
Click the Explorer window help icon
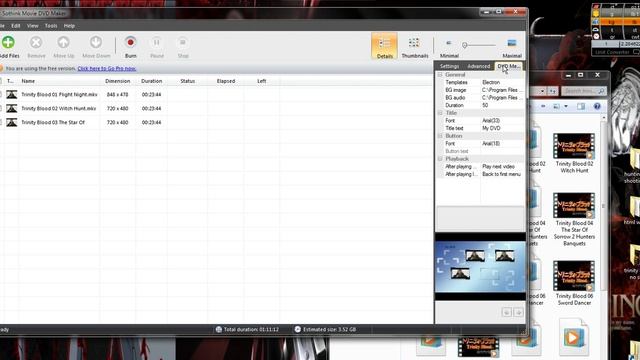[x=597, y=106]
